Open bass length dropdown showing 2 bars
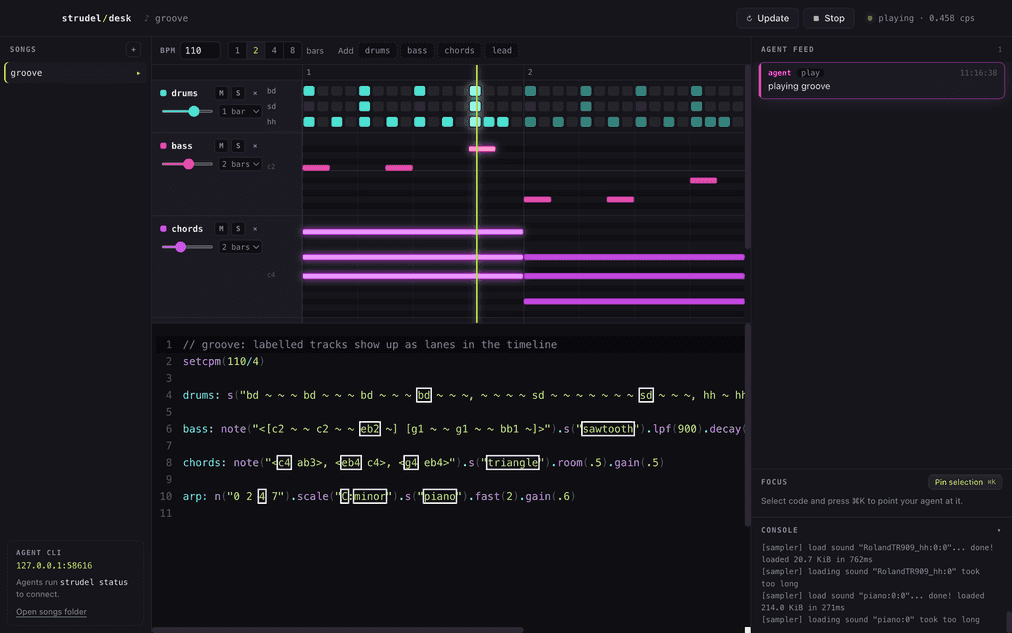Viewport: 1012px width, 633px height. pos(240,165)
